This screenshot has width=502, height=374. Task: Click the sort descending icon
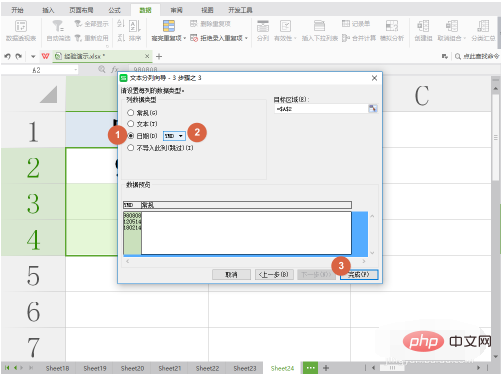click(x=121, y=38)
